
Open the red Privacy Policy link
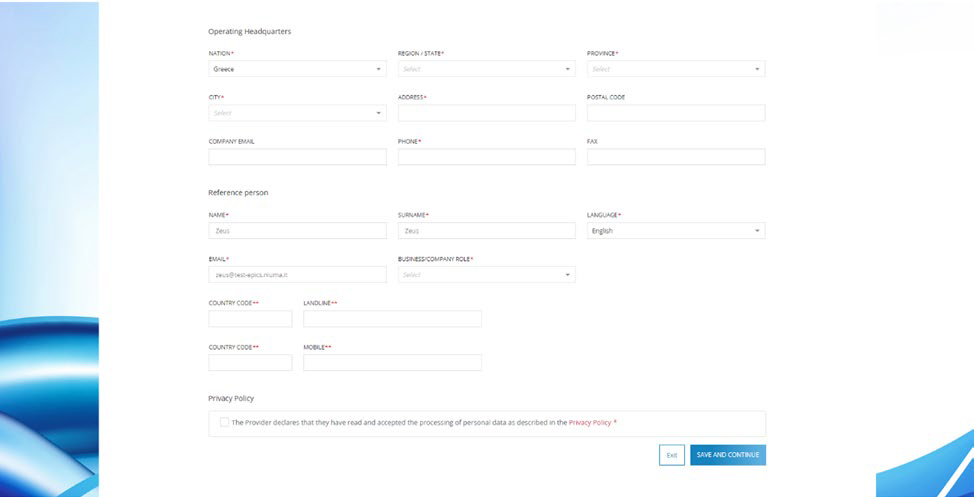(x=590, y=423)
